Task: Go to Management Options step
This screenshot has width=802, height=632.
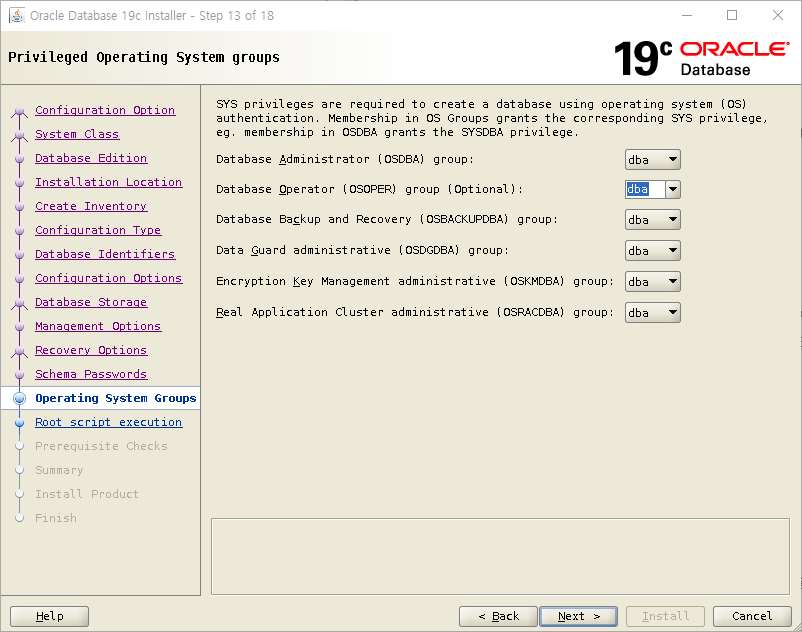Action: click(x=98, y=326)
